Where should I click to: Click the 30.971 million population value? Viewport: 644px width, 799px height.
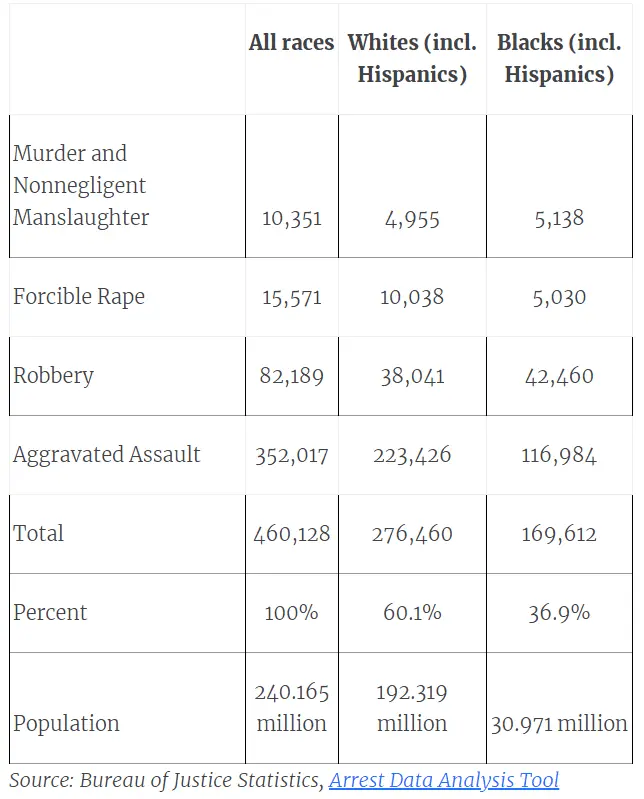(559, 723)
